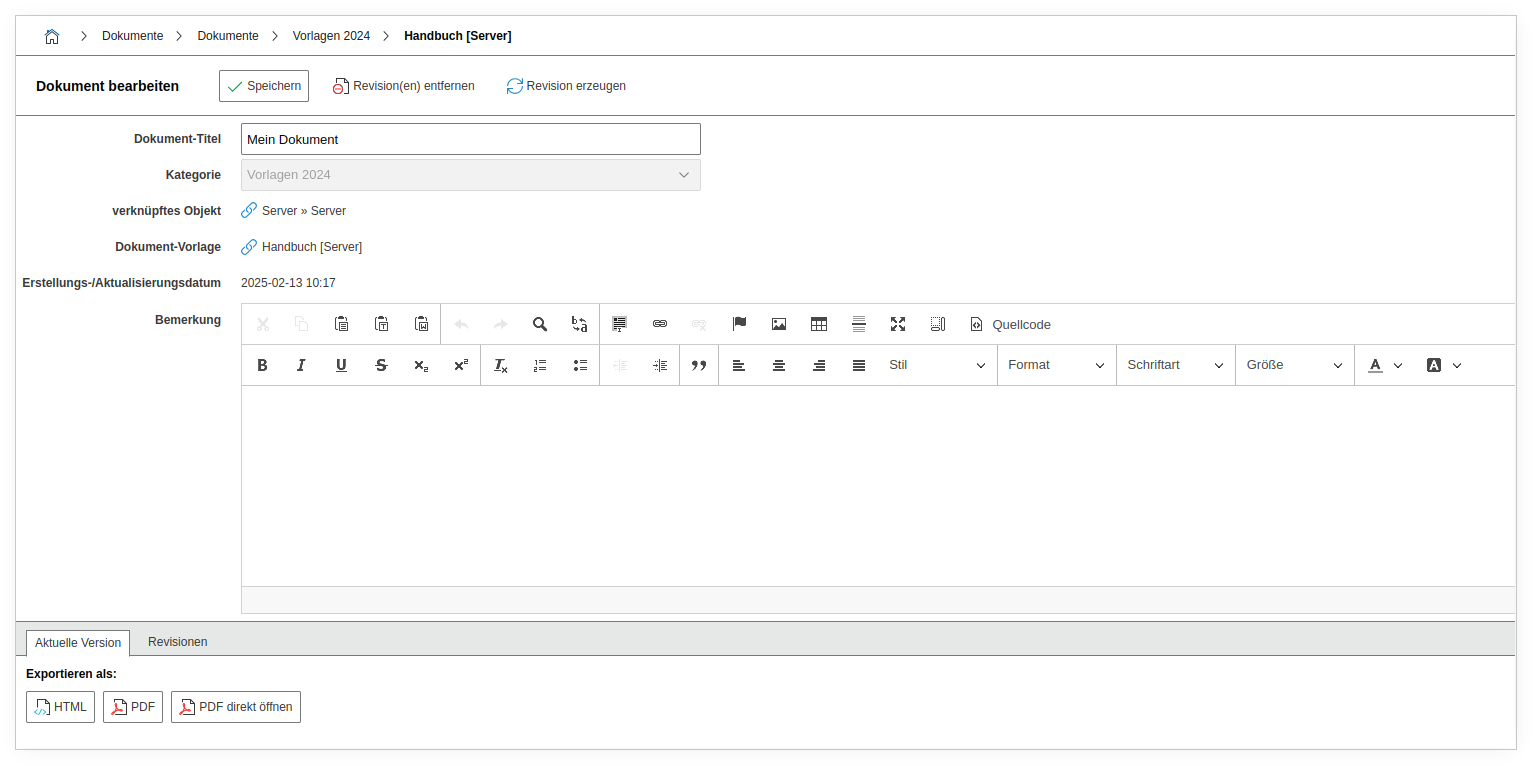This screenshot has width=1533, height=766.
Task: Insert a table into the editor
Action: 819,324
